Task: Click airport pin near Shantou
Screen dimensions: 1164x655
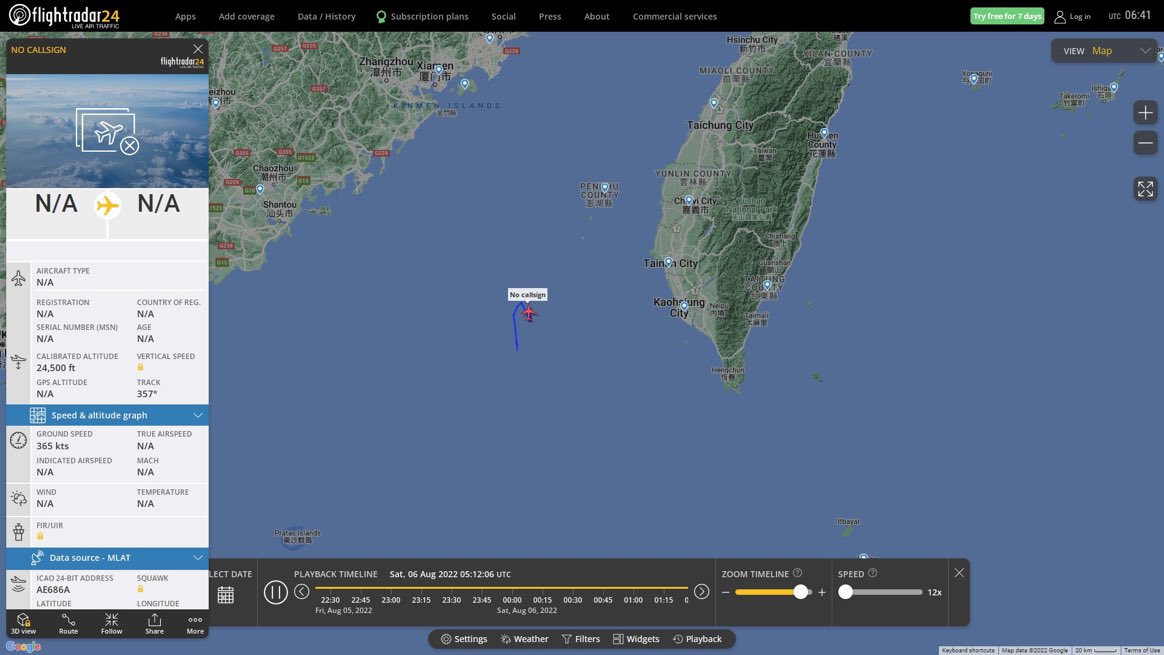Action: pyautogui.click(x=260, y=190)
